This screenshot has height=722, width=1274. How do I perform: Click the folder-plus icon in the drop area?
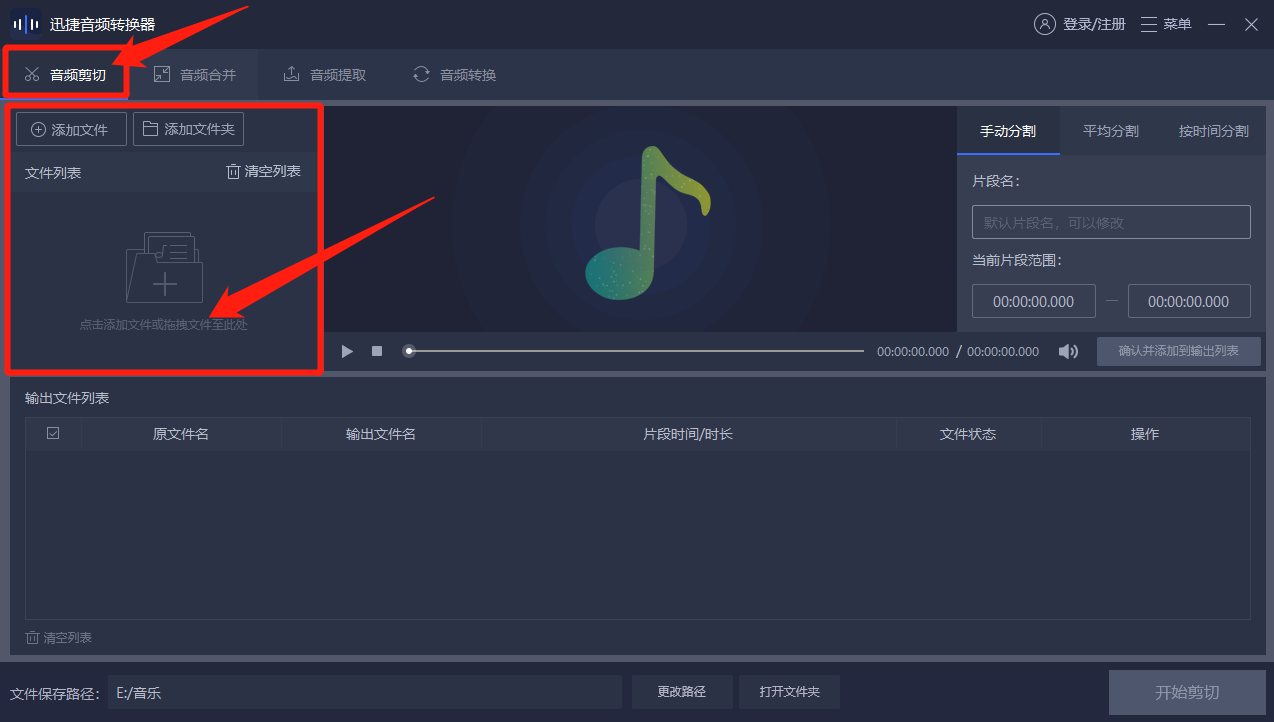(164, 268)
